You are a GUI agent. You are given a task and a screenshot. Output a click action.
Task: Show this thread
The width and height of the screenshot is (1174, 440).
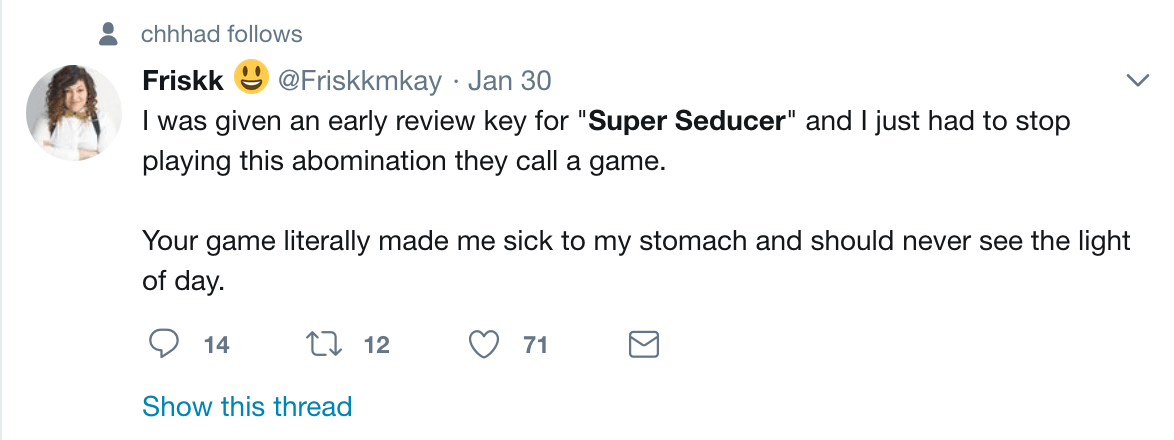(247, 406)
